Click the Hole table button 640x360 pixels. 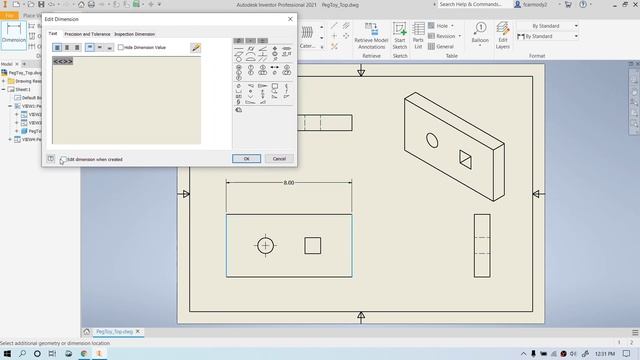tap(438, 26)
